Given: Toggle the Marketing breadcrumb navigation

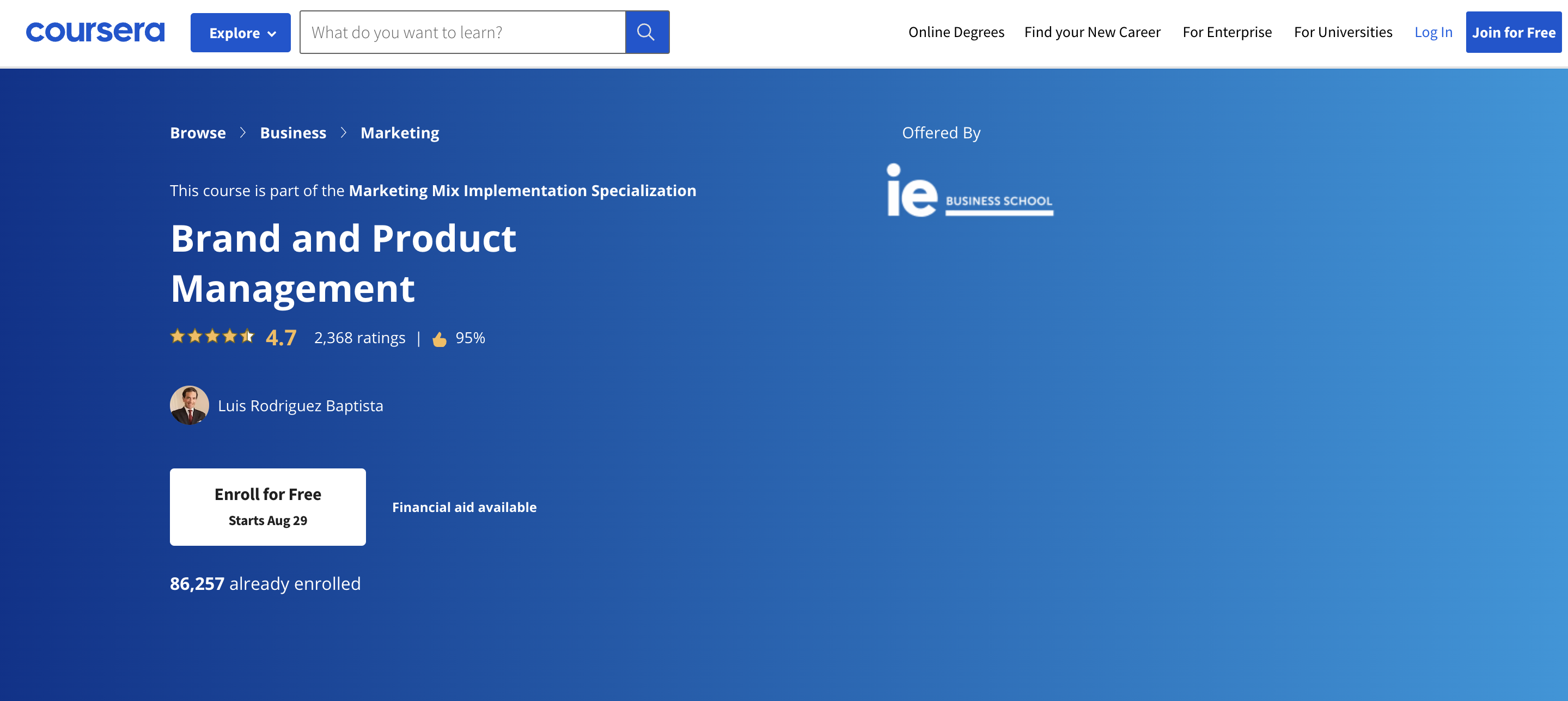Looking at the screenshot, I should [x=400, y=131].
